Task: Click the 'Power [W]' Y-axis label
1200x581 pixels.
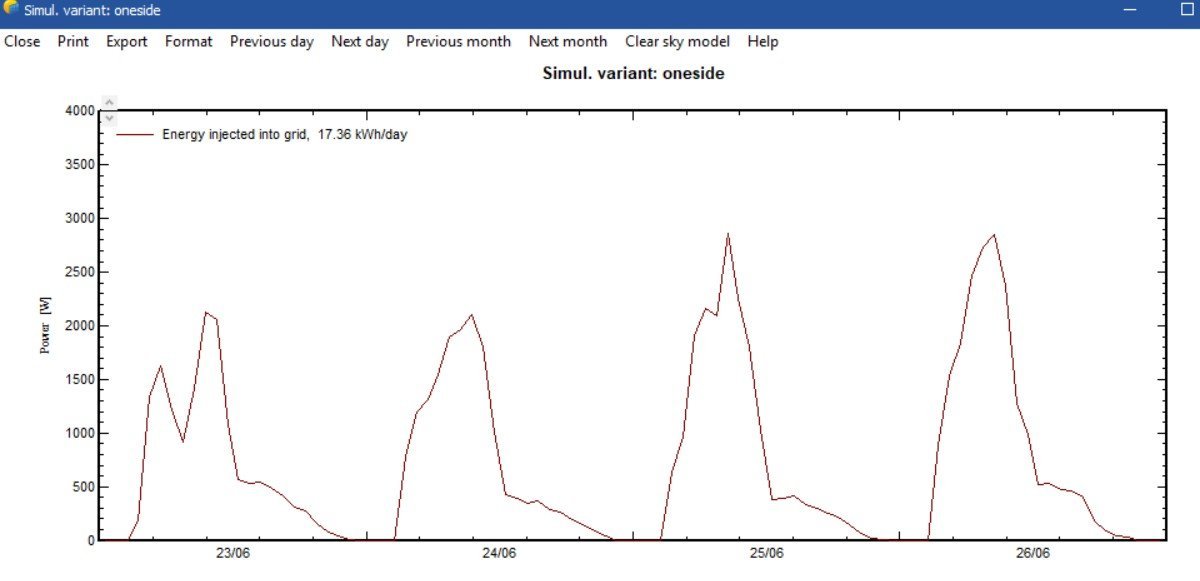Action: 45,325
